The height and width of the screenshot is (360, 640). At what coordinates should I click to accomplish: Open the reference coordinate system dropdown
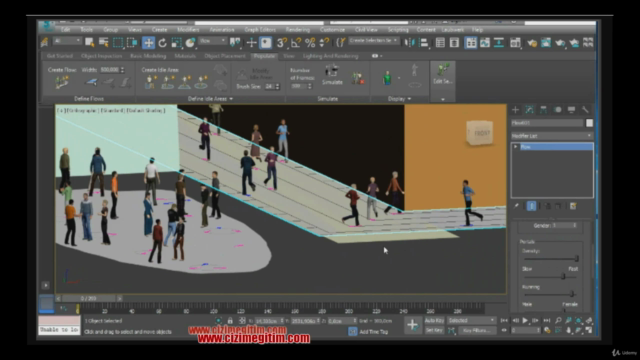[213, 41]
